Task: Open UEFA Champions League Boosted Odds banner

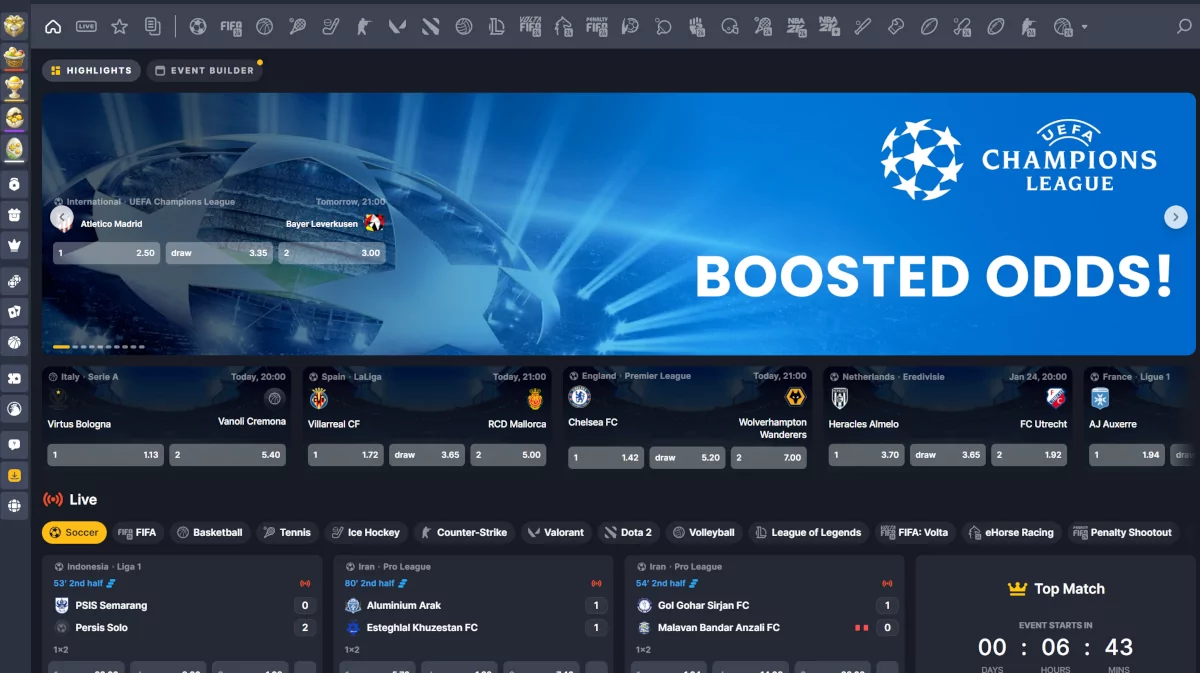Action: coord(618,224)
